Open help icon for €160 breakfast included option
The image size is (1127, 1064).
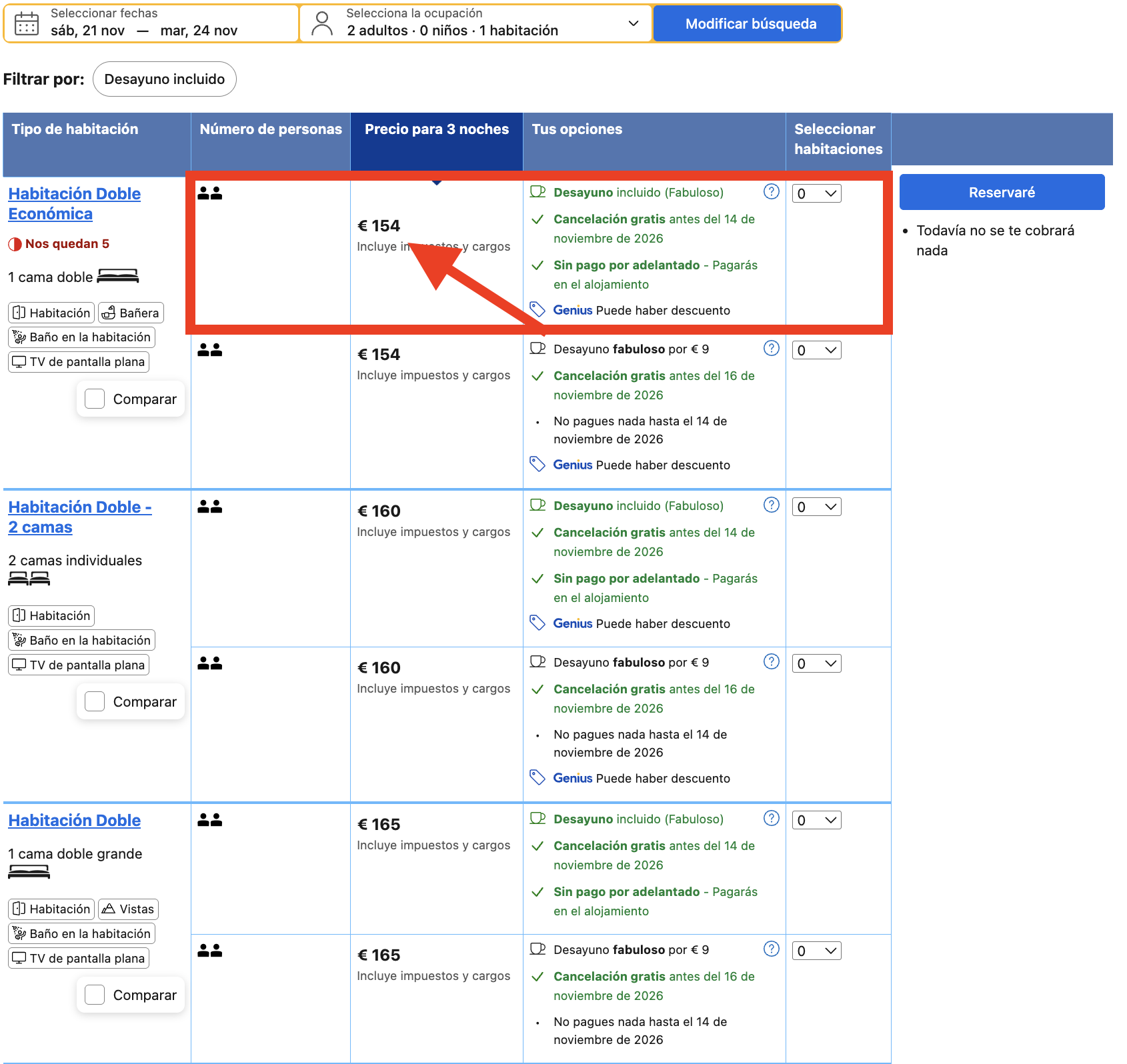click(x=771, y=505)
